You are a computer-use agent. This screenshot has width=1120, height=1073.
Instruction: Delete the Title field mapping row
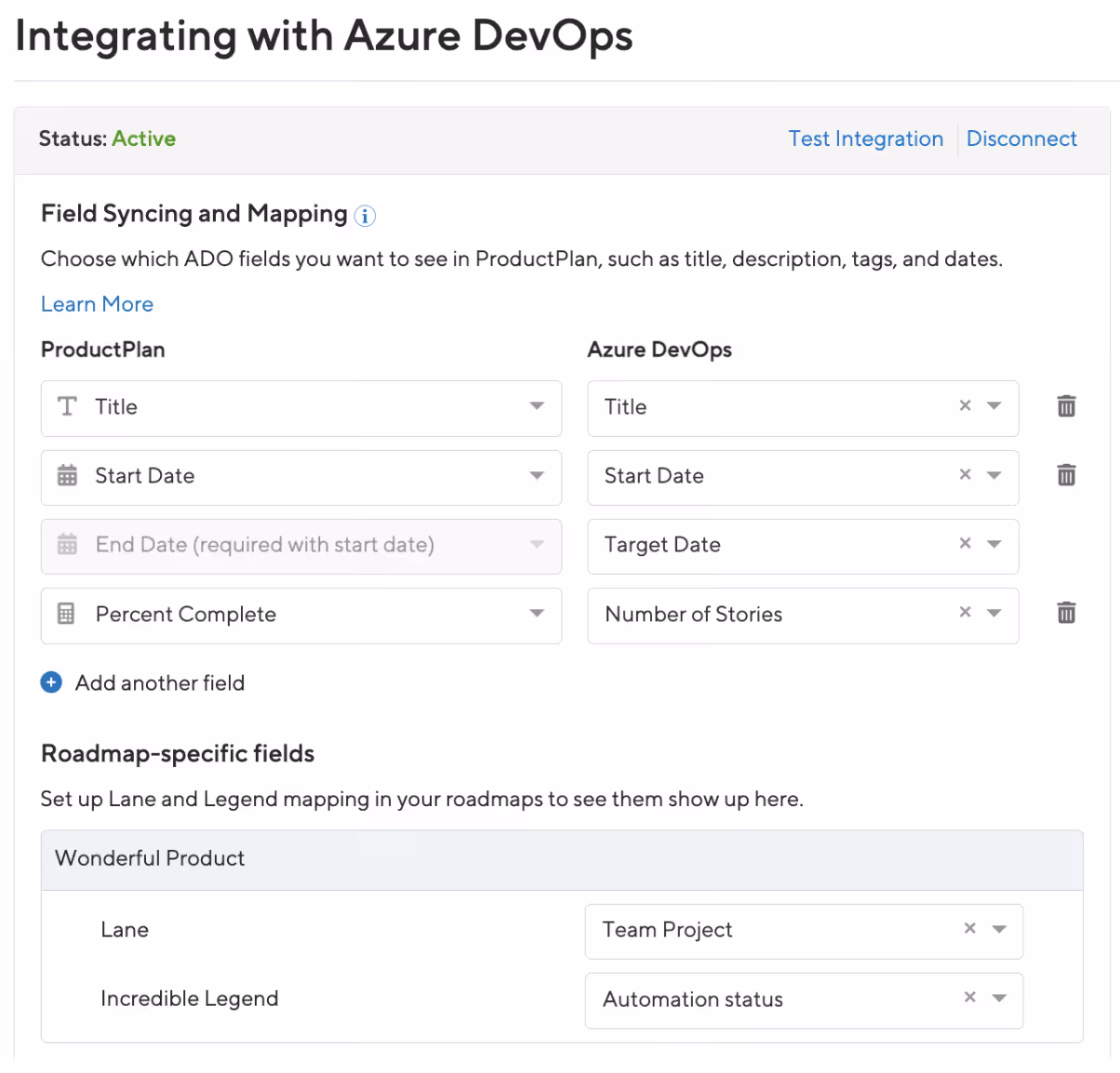1066,406
